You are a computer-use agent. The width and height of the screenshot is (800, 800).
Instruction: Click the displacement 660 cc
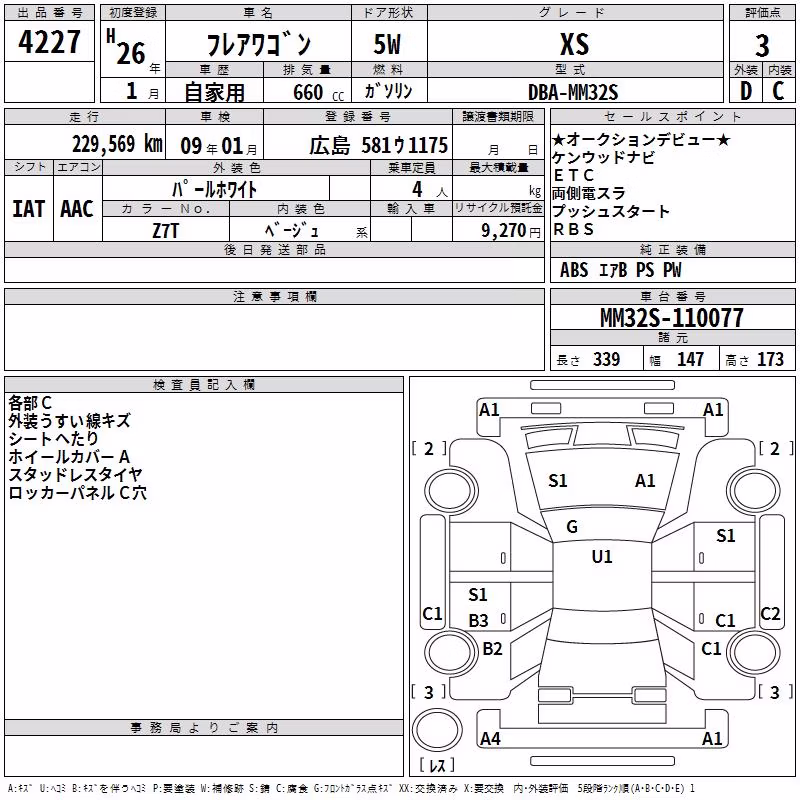pyautogui.click(x=318, y=93)
